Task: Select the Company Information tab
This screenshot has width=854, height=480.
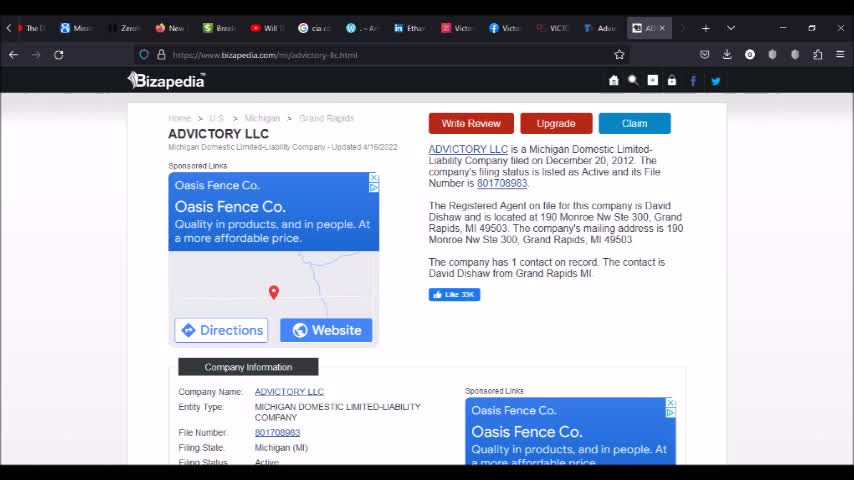Action: 248,367
